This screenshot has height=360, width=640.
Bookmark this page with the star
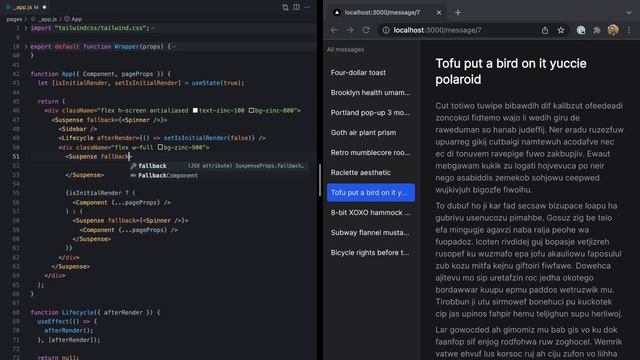click(561, 30)
